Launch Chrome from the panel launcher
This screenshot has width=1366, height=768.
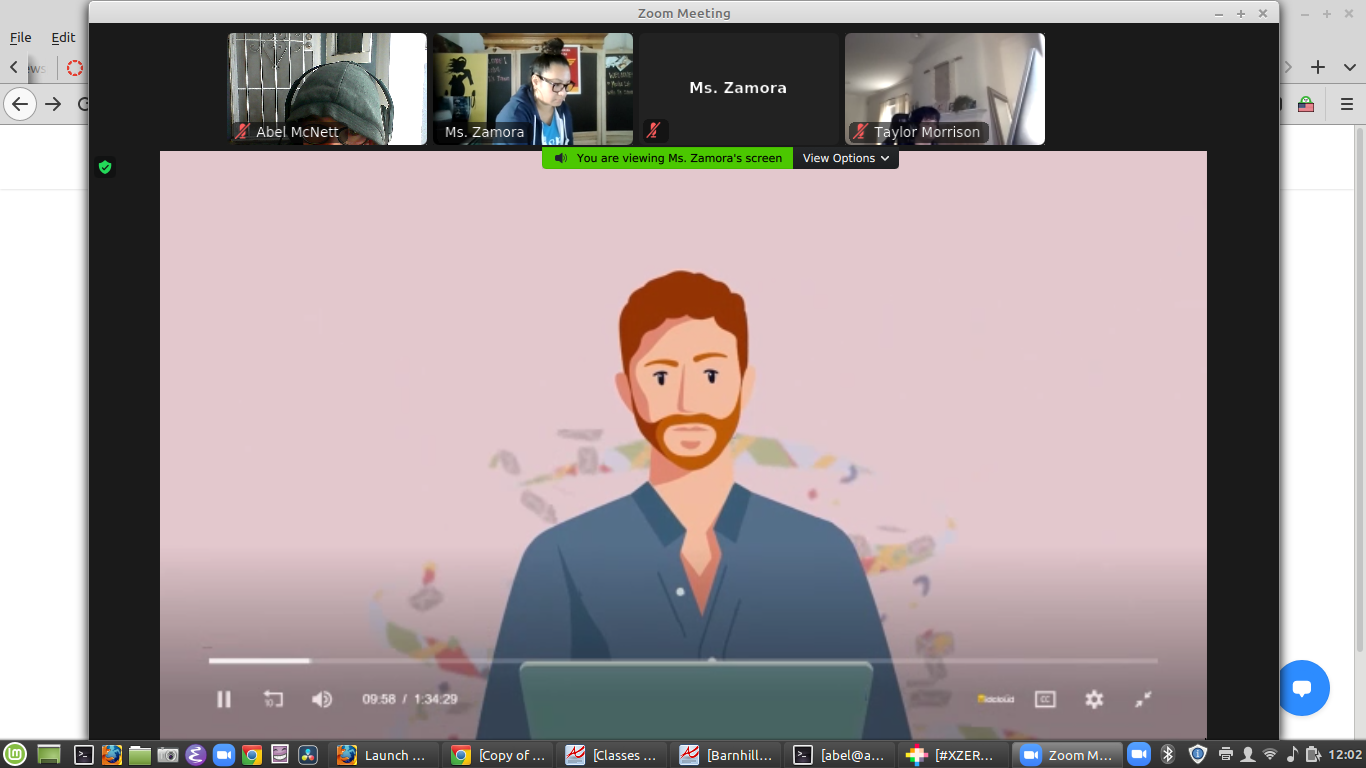coord(252,755)
